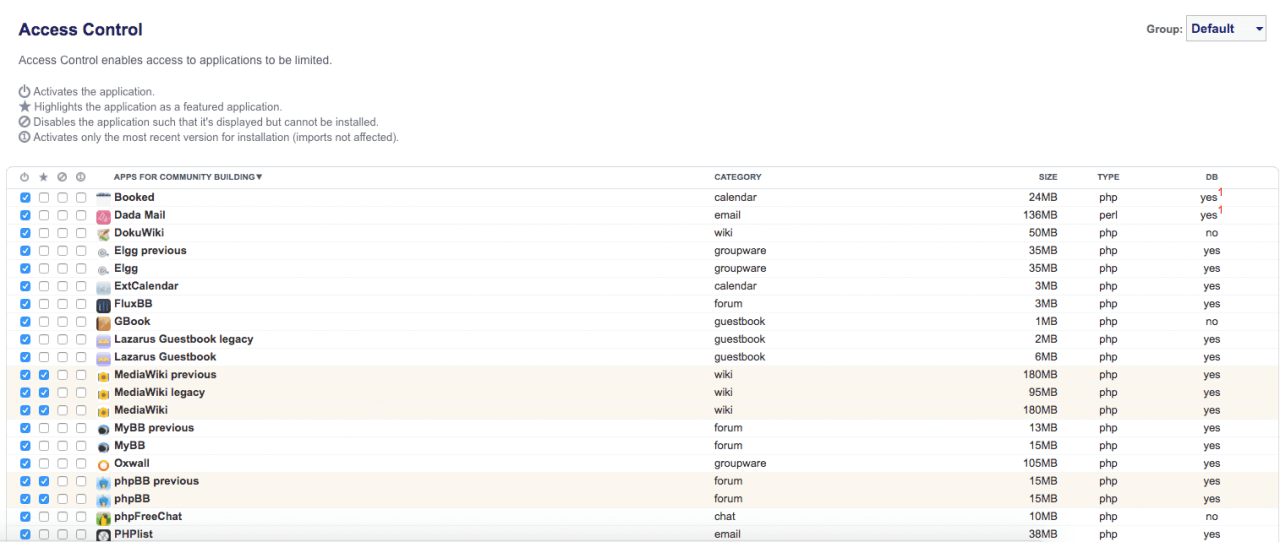1280x542 pixels.
Task: Click the phpFreeChat app icon
Action: [103, 518]
